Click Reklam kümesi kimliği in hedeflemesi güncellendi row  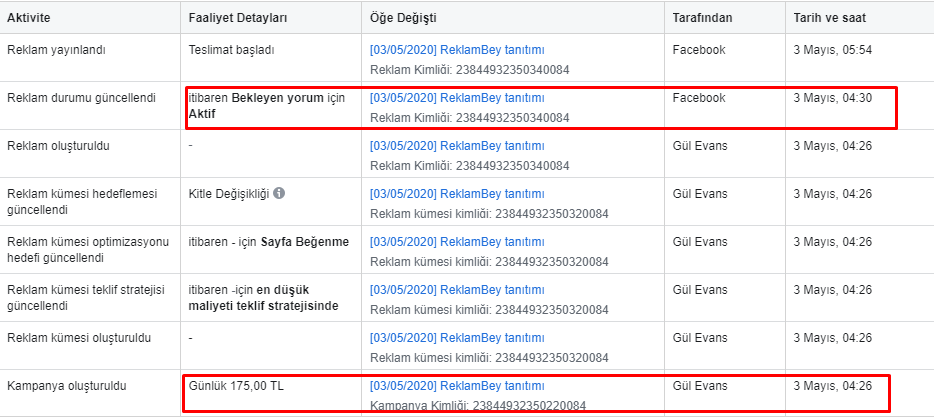(x=489, y=214)
